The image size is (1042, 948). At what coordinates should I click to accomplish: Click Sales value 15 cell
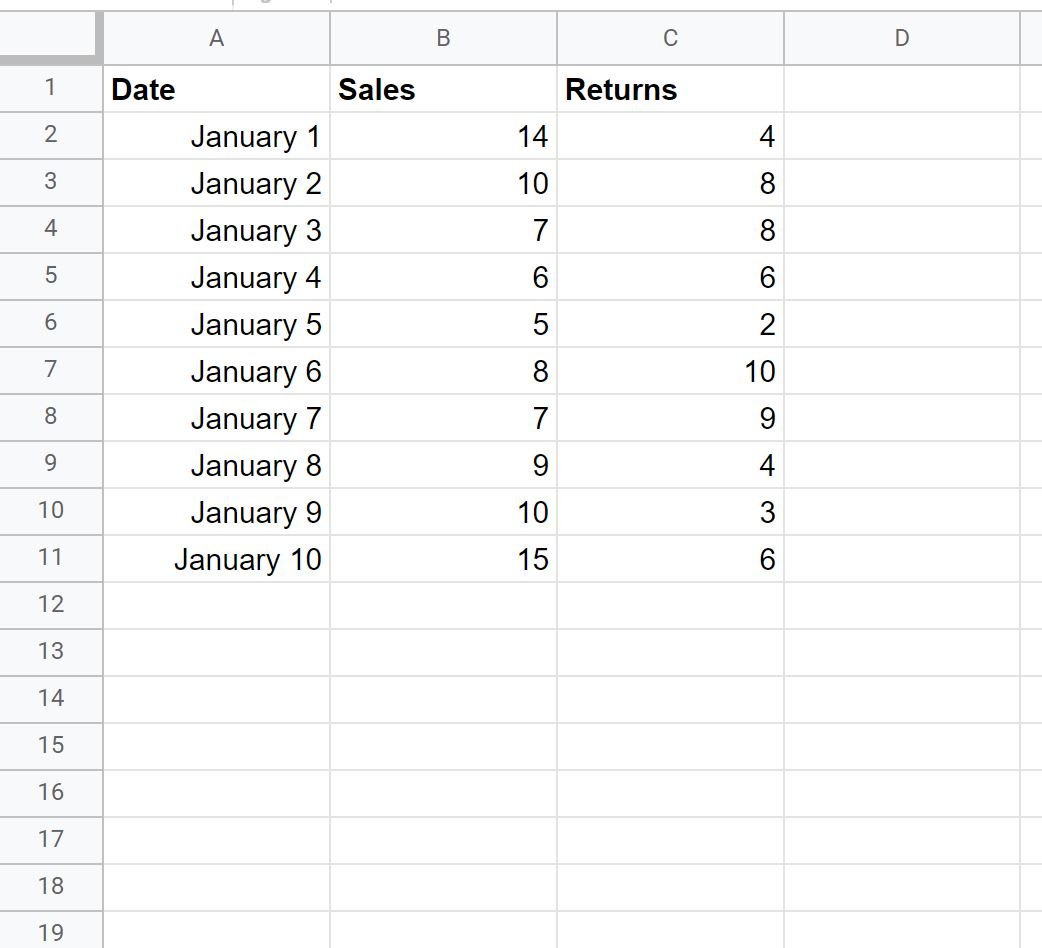point(443,559)
